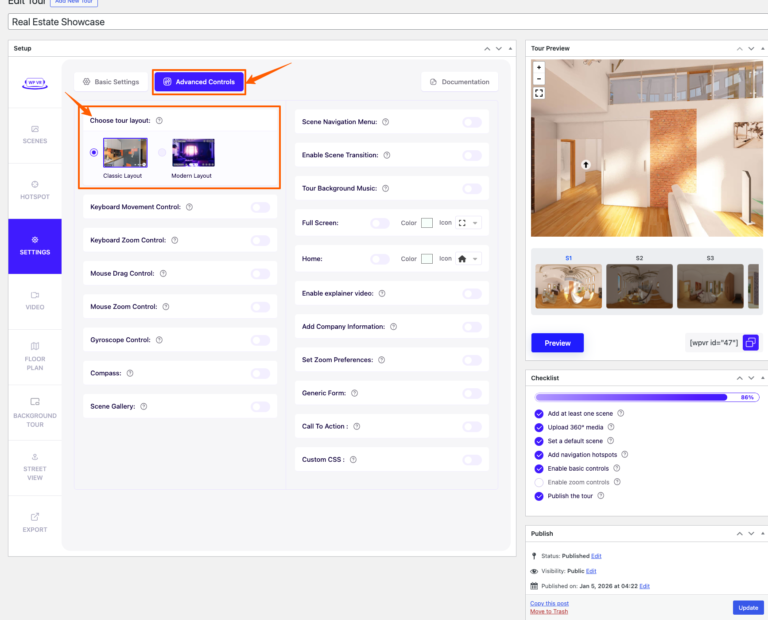
Task: Open fullscreen in the tour preview
Action: tap(539, 93)
